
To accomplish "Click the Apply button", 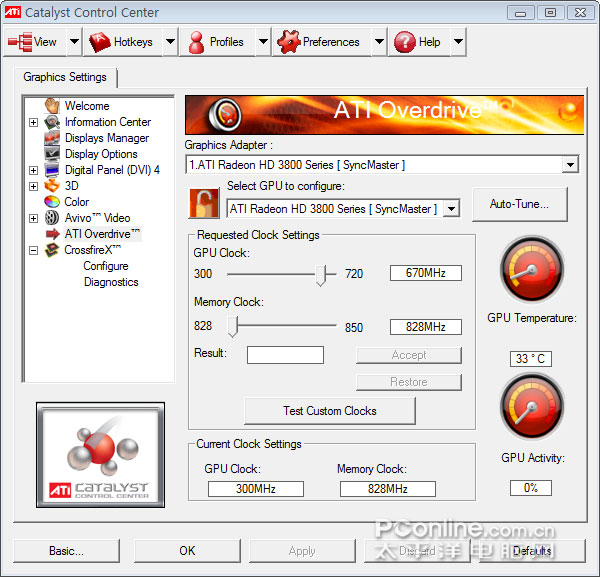I will pyautogui.click(x=302, y=551).
